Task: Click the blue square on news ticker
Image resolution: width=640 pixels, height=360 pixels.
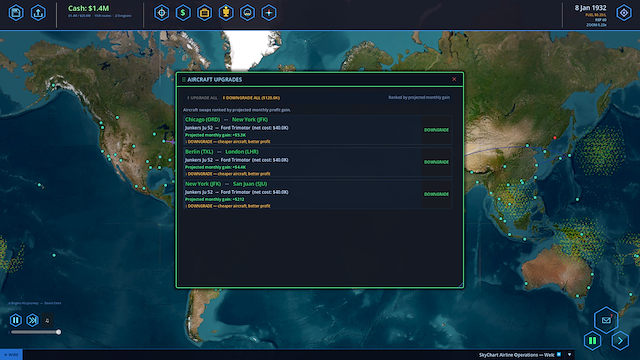Action: [x=559, y=355]
